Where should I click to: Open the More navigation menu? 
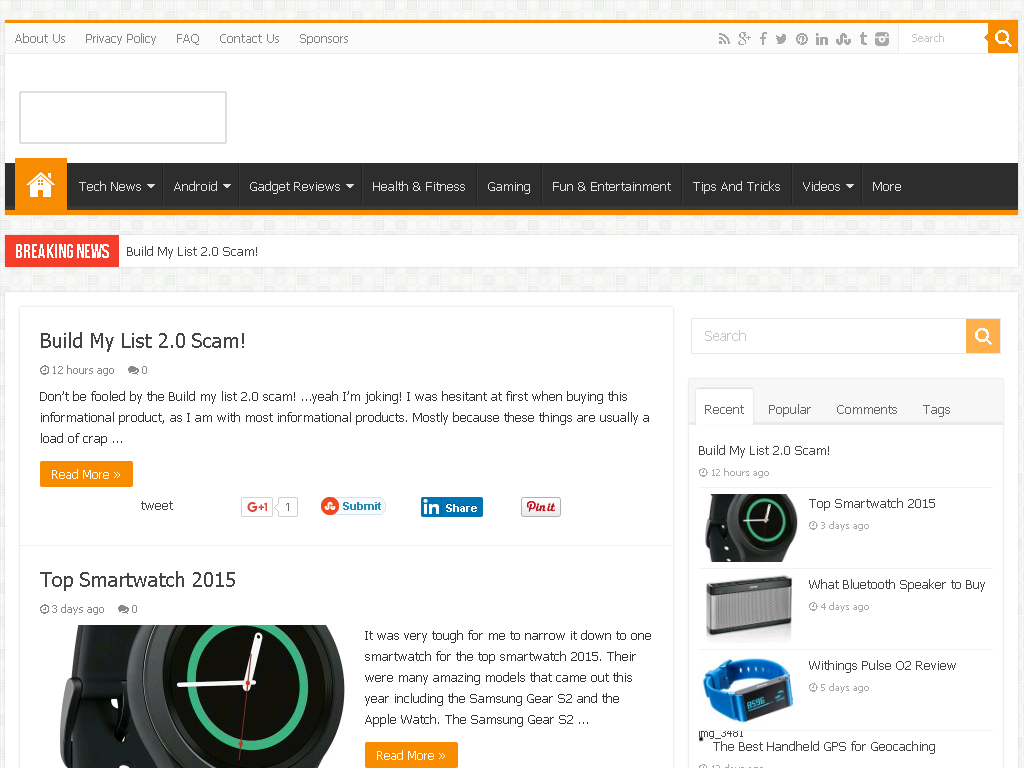coord(886,187)
